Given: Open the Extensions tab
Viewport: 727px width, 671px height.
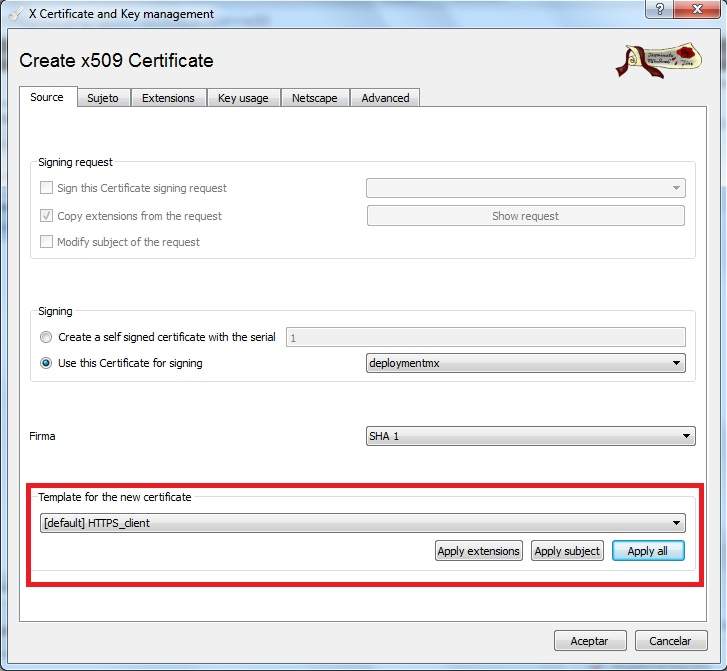Looking at the screenshot, I should coord(168,98).
